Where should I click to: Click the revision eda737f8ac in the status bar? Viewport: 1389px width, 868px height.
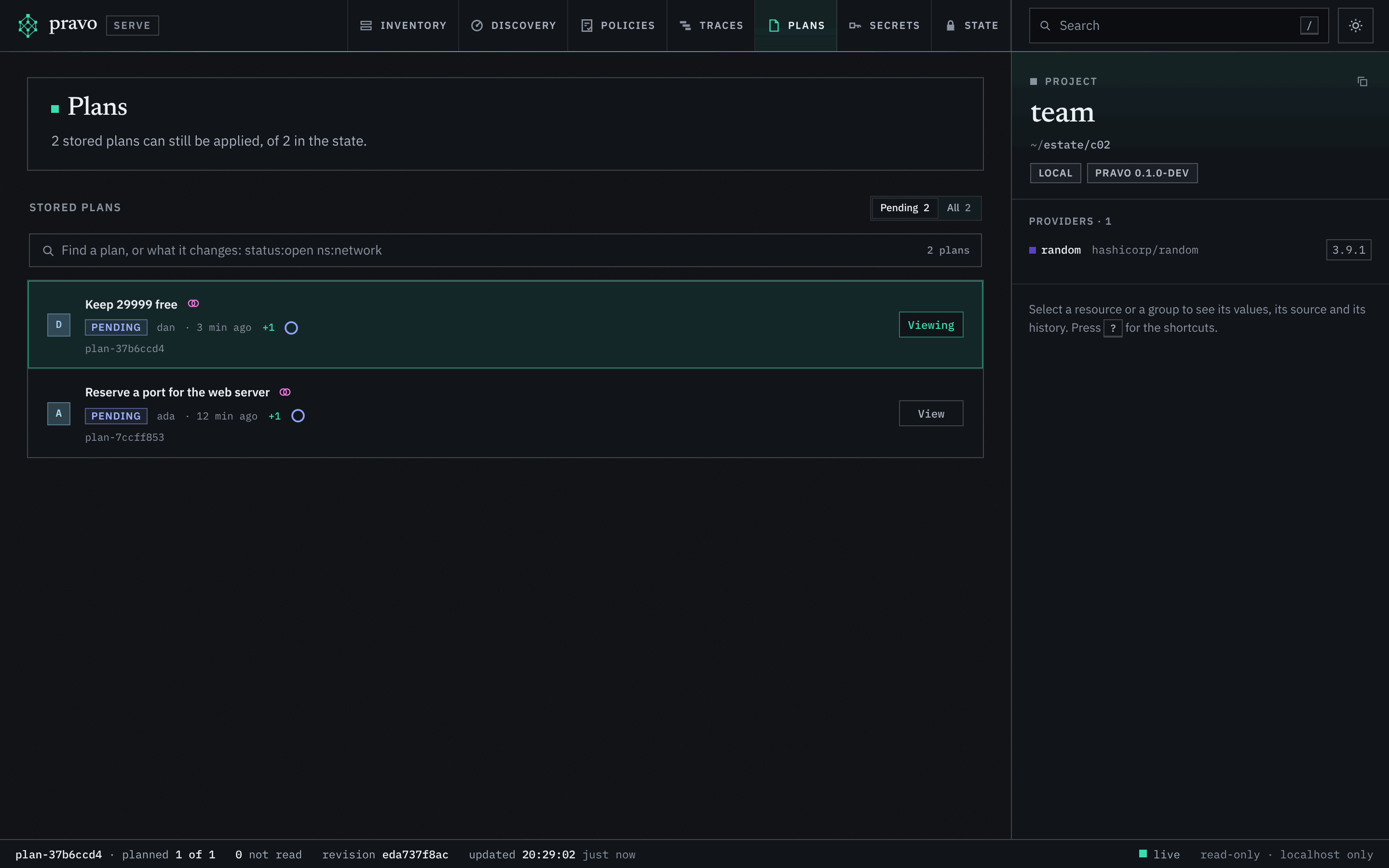385,854
